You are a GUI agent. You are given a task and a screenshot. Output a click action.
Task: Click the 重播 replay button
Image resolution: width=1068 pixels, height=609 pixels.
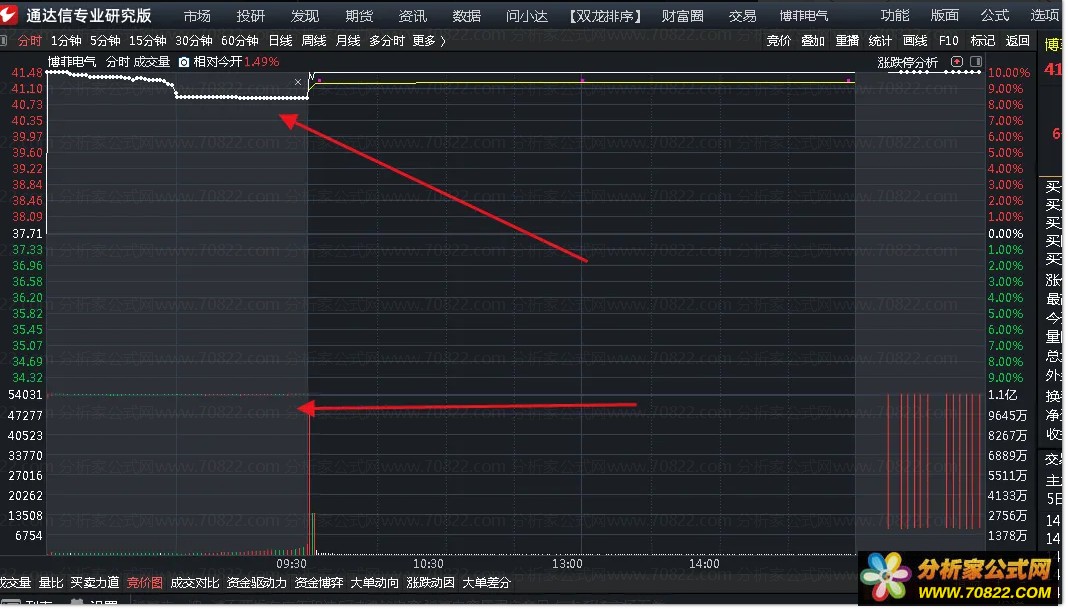click(847, 41)
